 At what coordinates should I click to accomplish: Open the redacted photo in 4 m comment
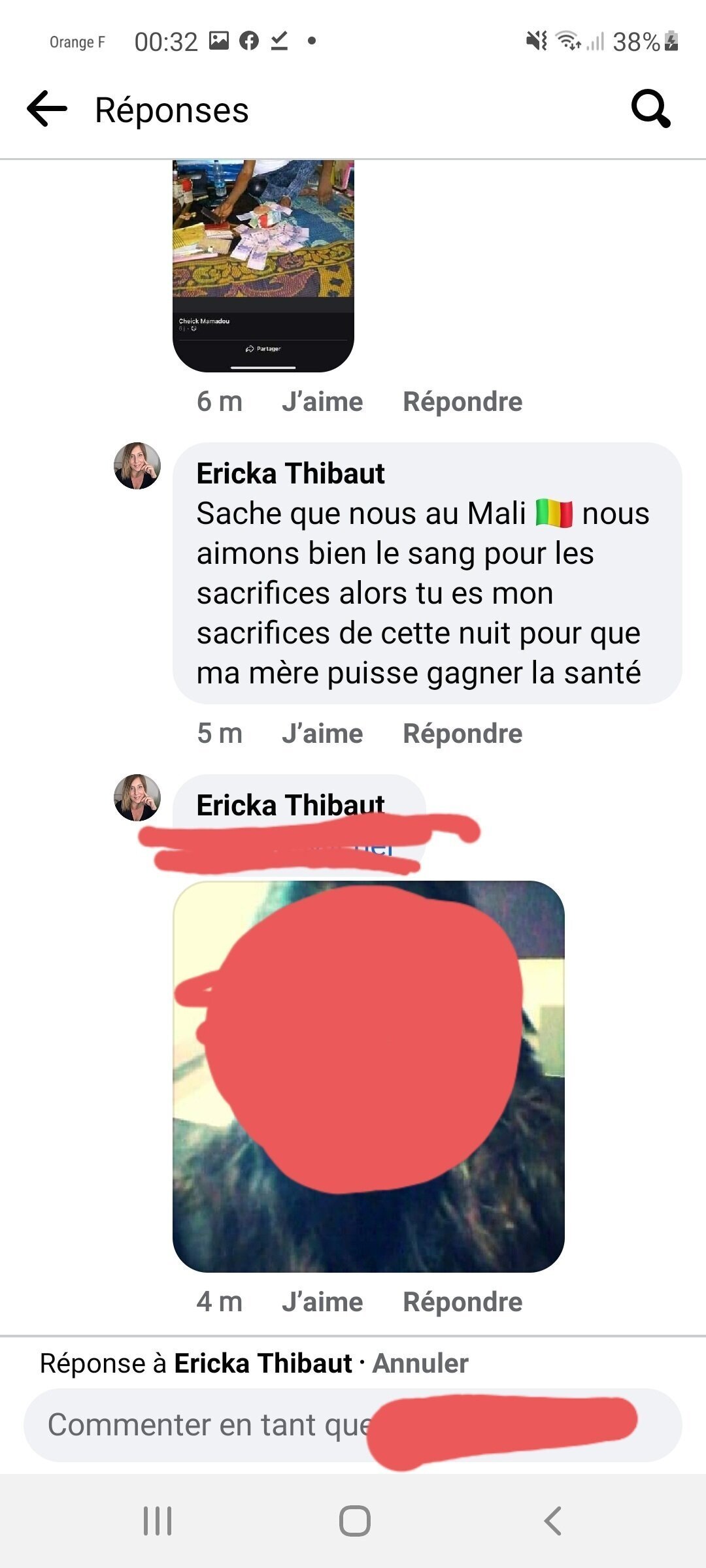(369, 1077)
